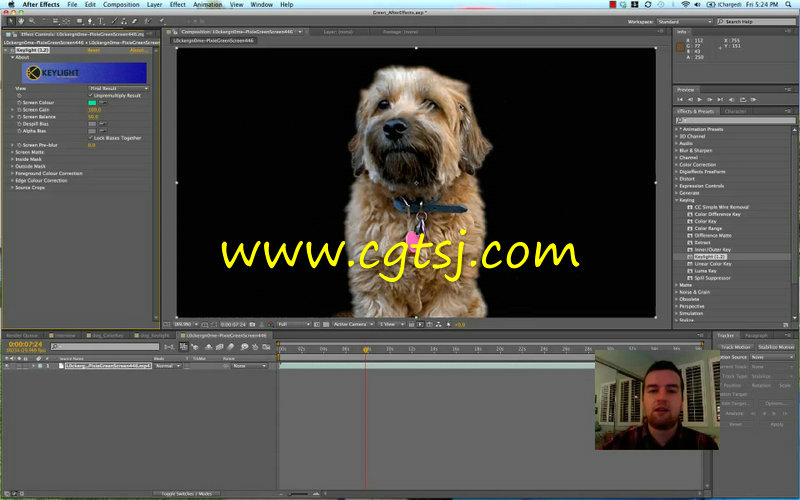Toggle Unpremultiply Result checkbox
The image size is (800, 500).
coord(91,95)
